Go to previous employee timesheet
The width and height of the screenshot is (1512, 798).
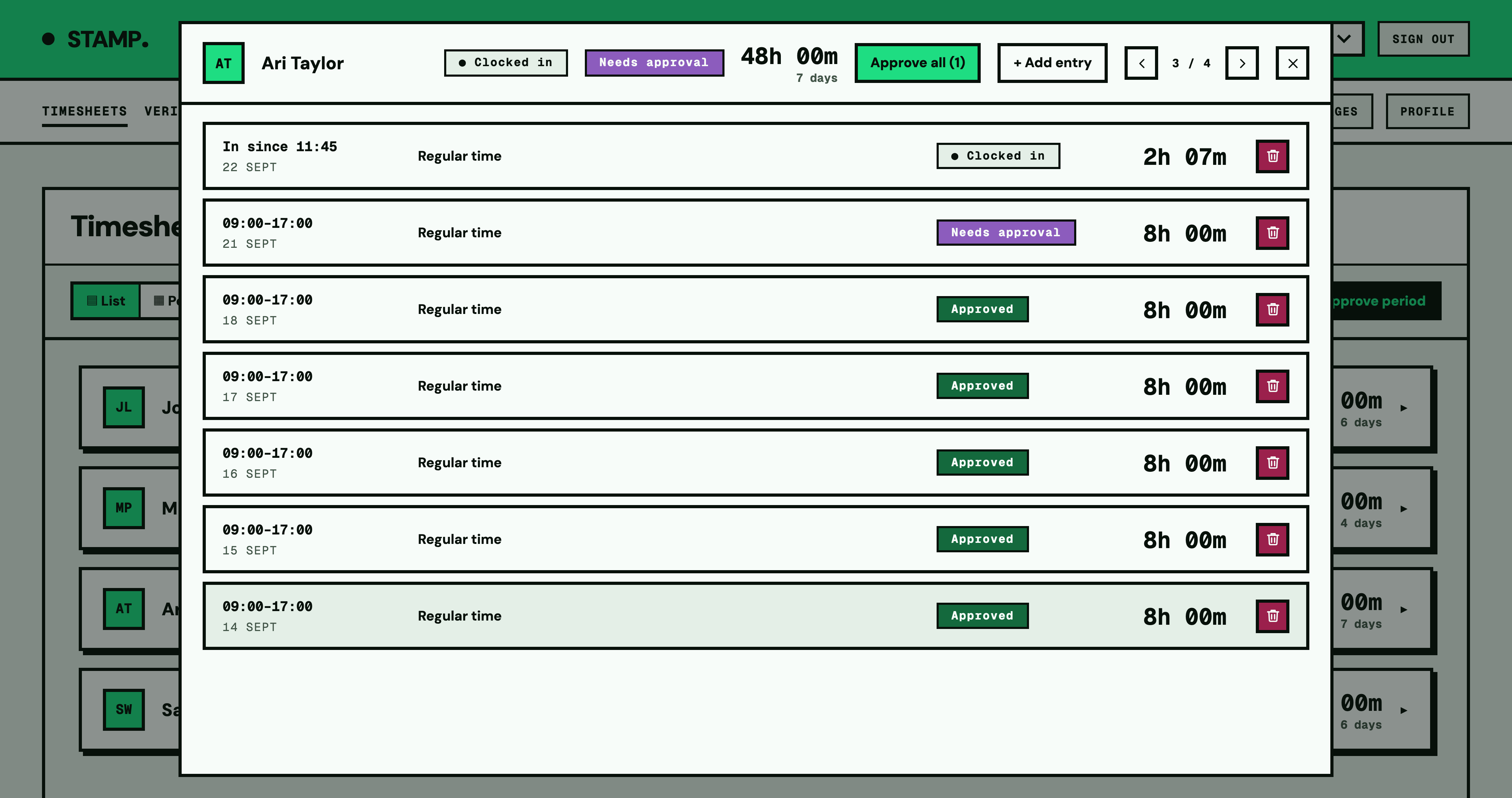(1141, 63)
